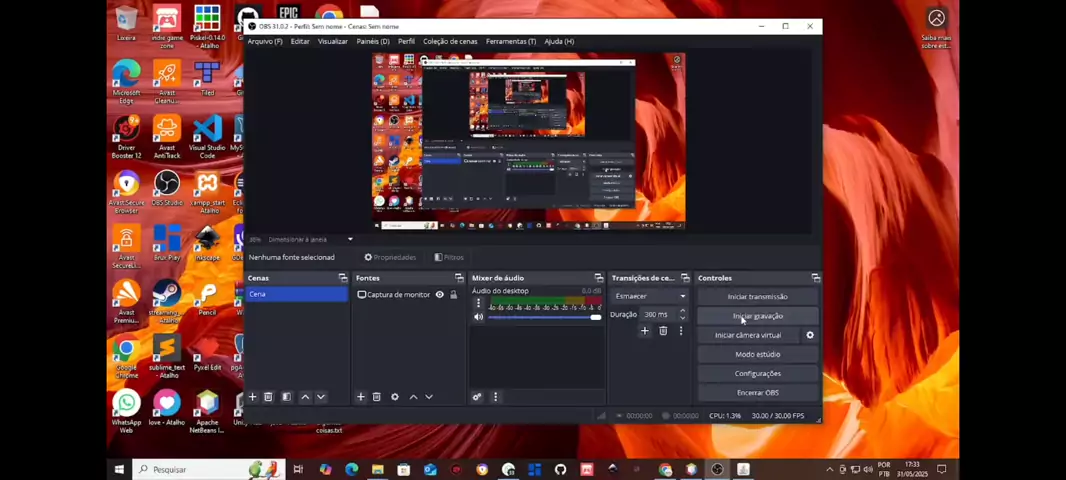Open advanced audio properties gears icon
The height and width of the screenshot is (480, 1066).
(x=477, y=397)
